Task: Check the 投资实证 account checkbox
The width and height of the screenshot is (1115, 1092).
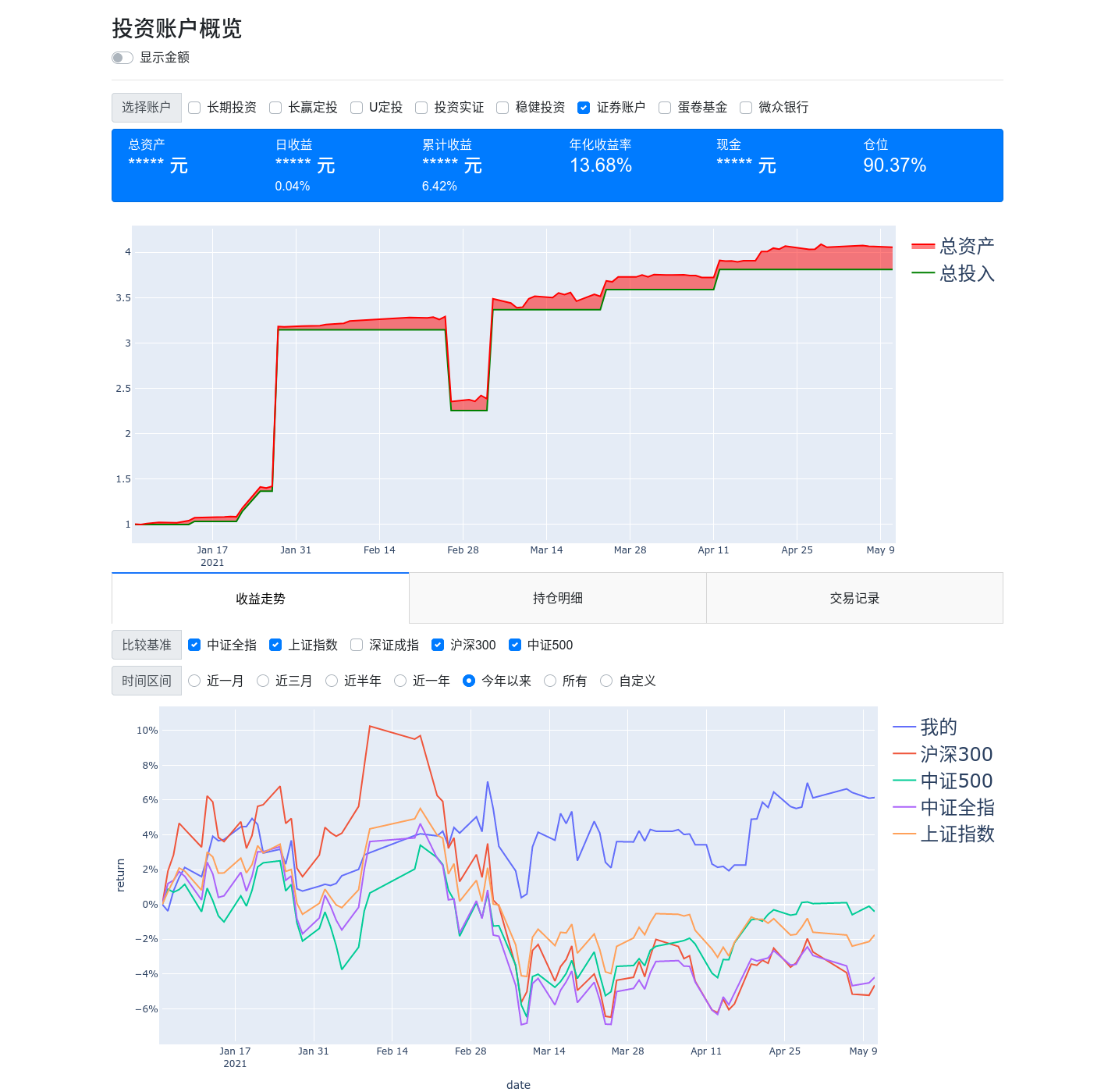Action: (x=421, y=108)
